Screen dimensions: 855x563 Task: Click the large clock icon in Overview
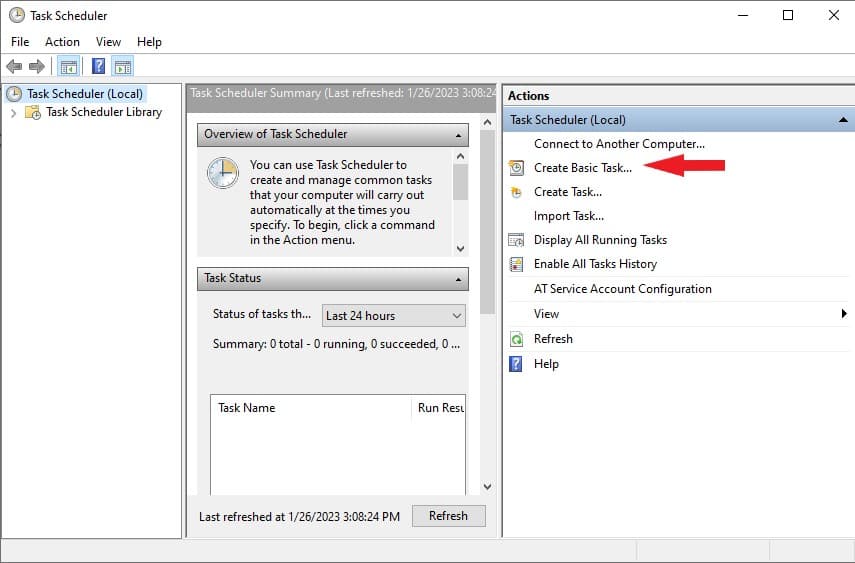tap(223, 173)
